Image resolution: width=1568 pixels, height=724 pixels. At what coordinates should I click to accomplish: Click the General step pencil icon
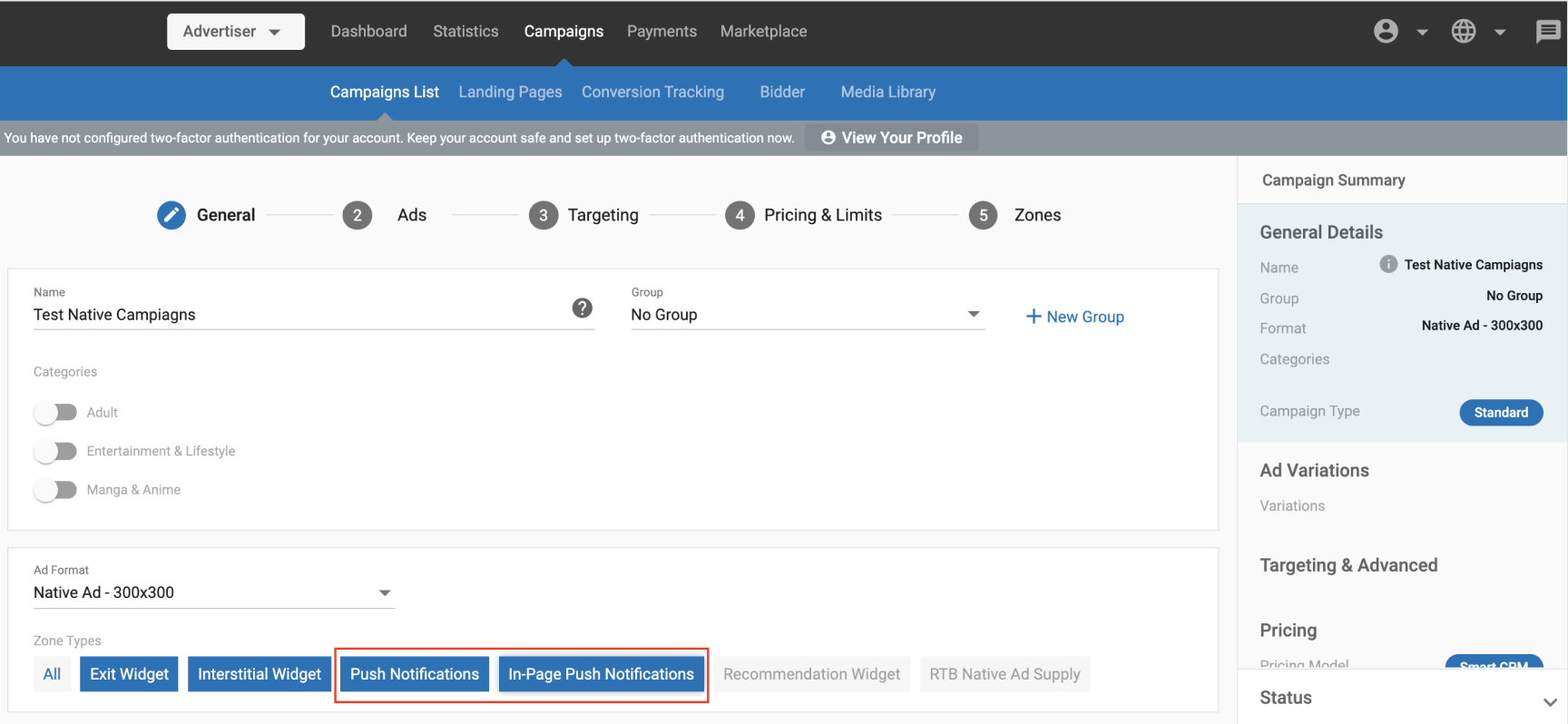[x=171, y=215]
